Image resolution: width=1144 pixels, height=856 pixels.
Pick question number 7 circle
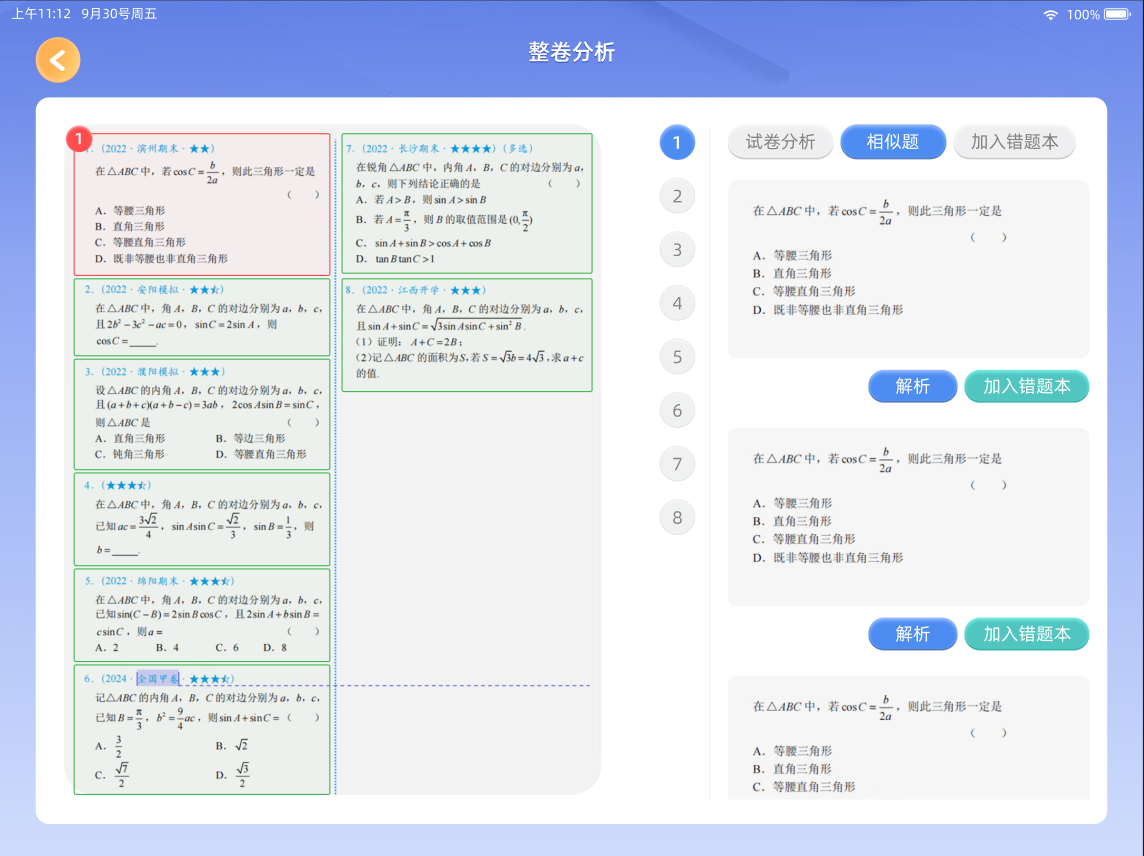677,464
